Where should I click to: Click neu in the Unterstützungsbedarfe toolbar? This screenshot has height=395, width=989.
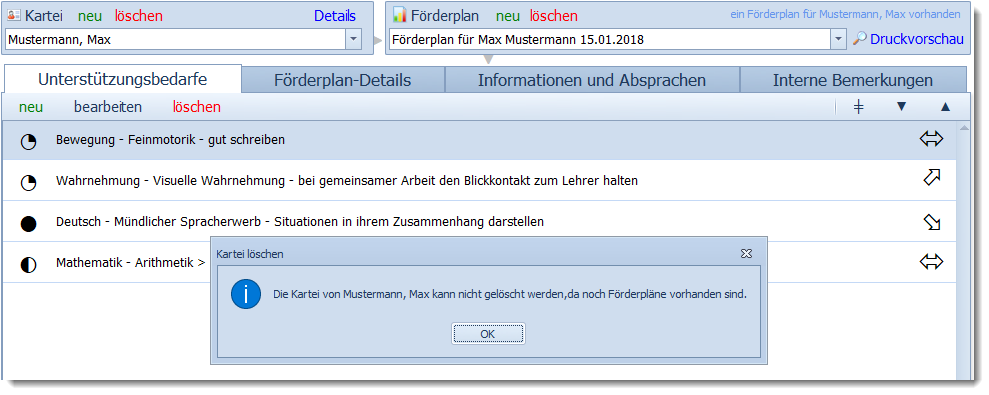click(31, 107)
